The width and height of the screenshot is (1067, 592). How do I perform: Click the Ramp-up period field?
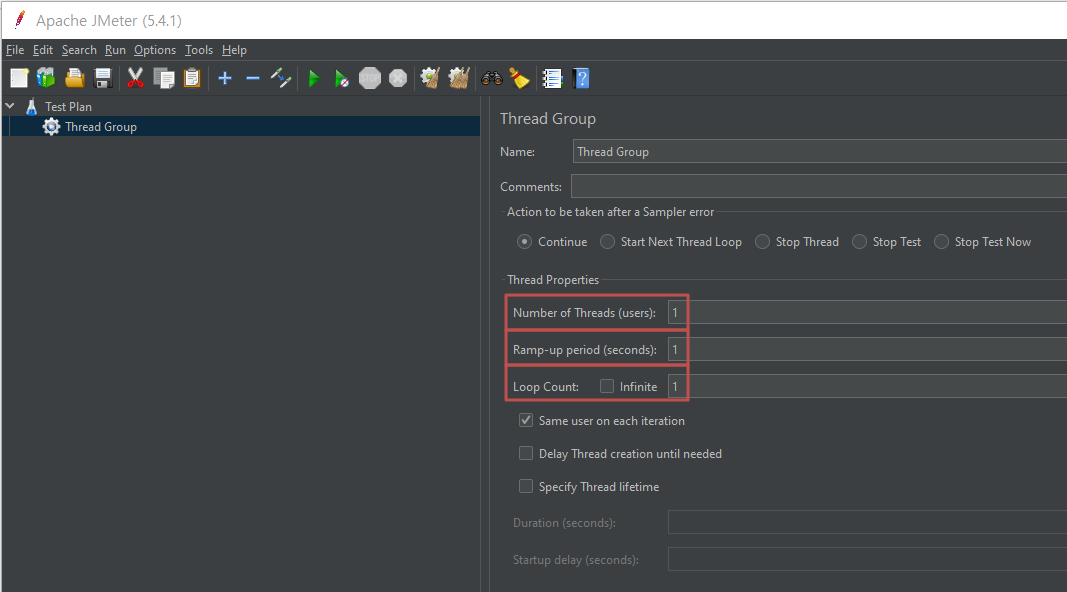(867, 349)
